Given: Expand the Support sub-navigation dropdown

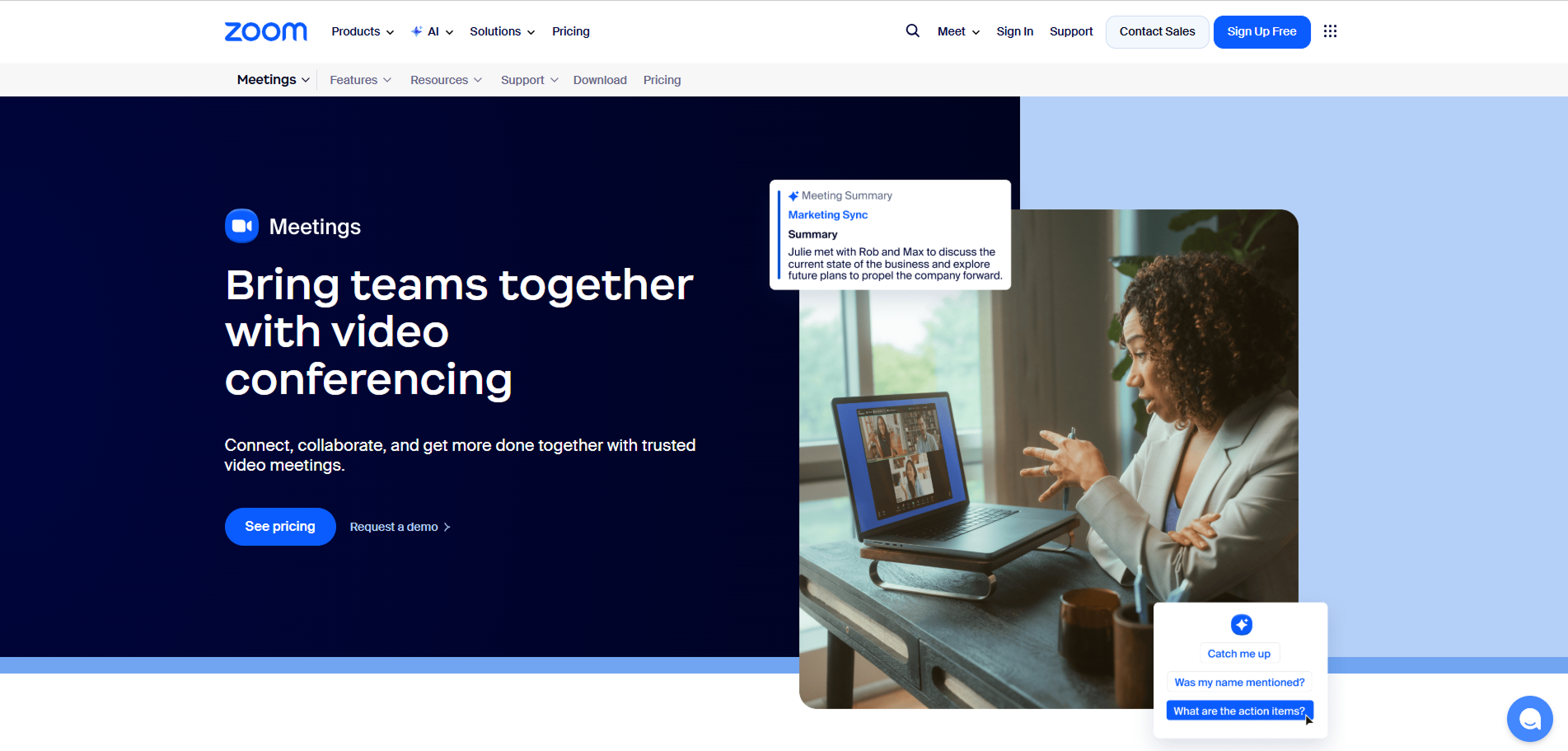Looking at the screenshot, I should [530, 80].
